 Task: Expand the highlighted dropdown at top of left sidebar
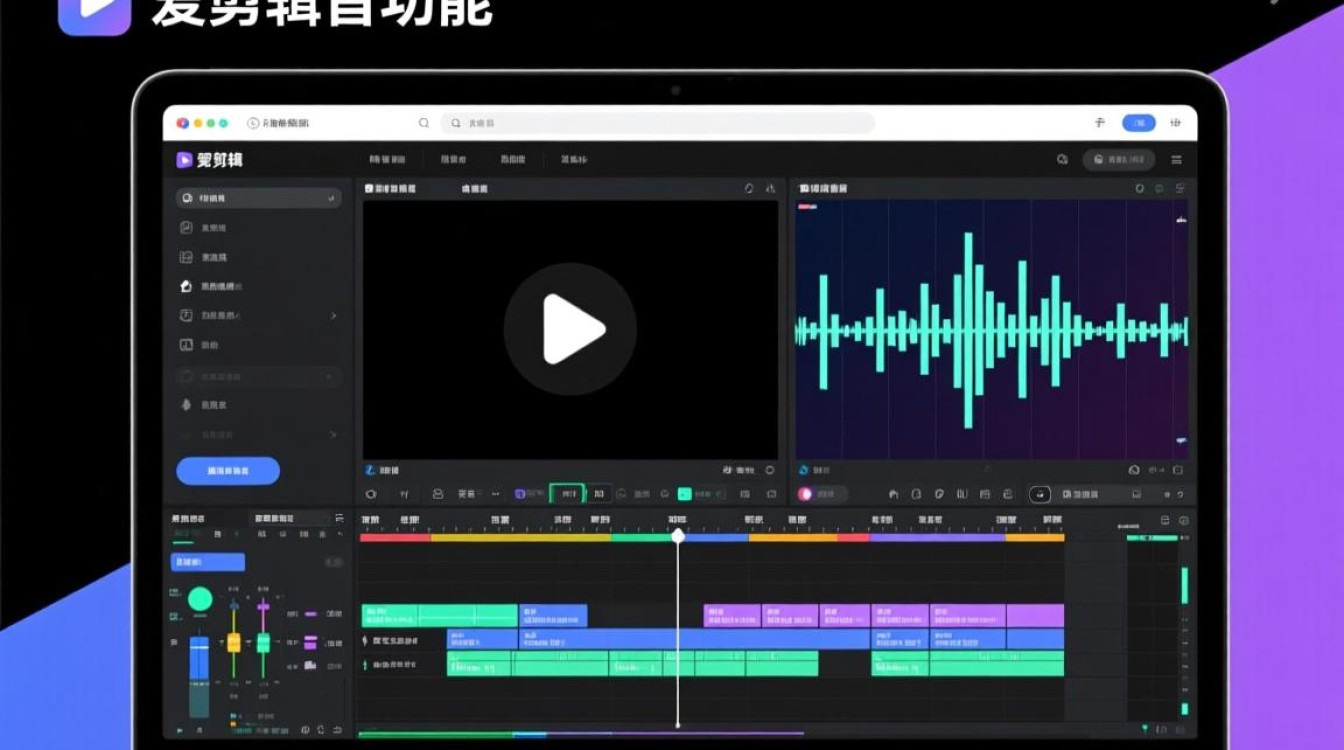pyautogui.click(x=258, y=198)
